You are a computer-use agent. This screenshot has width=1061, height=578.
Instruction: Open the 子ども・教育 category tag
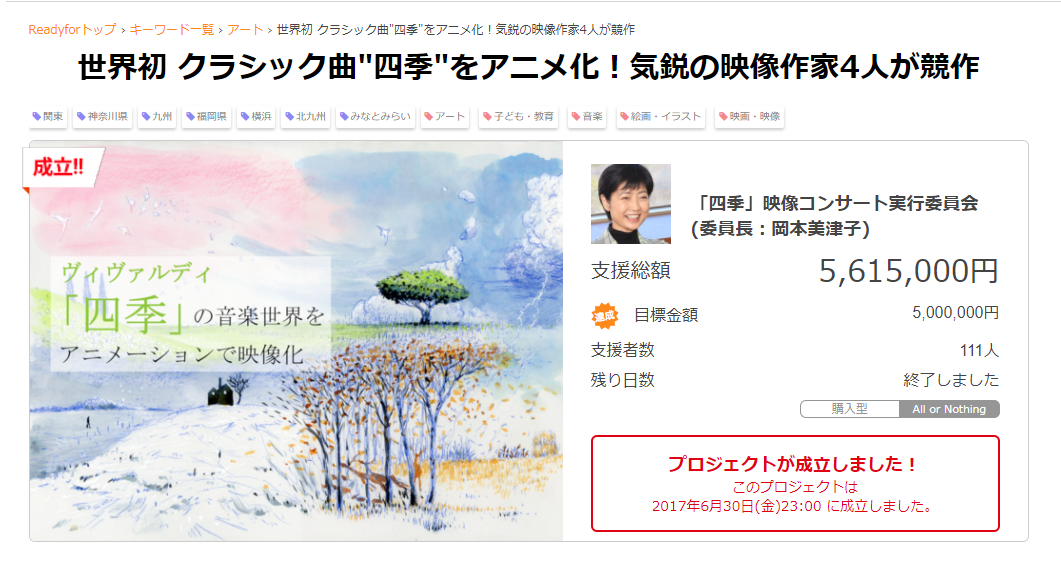tap(518, 116)
